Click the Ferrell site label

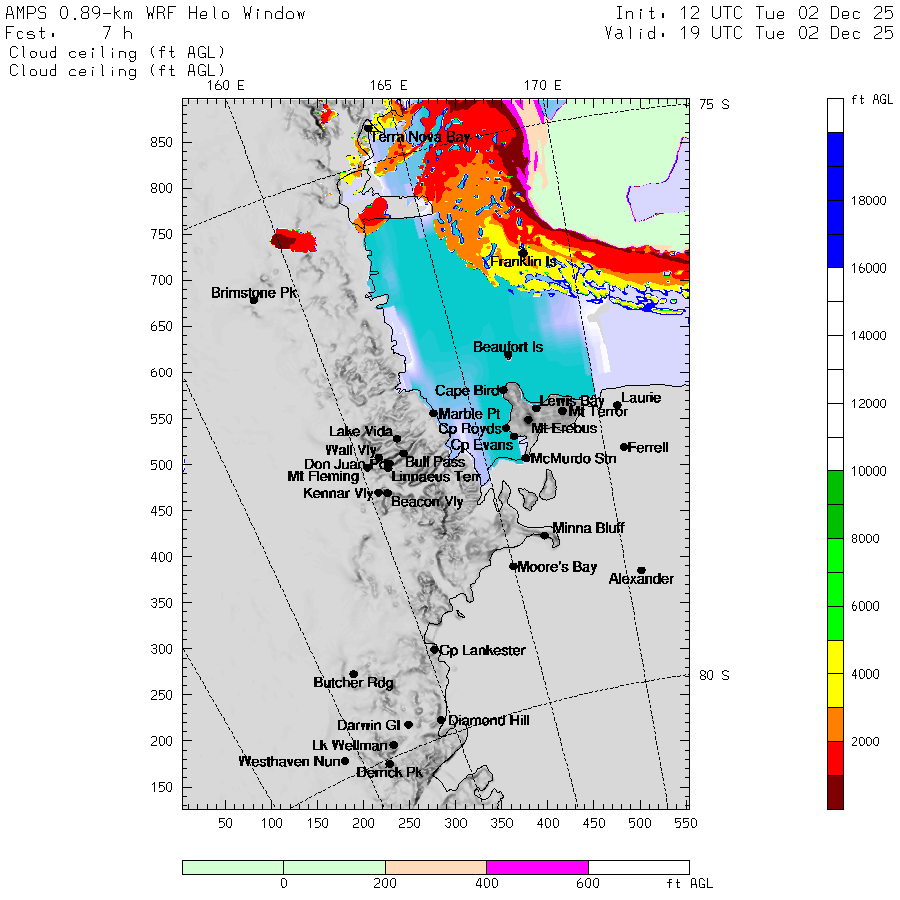(x=648, y=447)
